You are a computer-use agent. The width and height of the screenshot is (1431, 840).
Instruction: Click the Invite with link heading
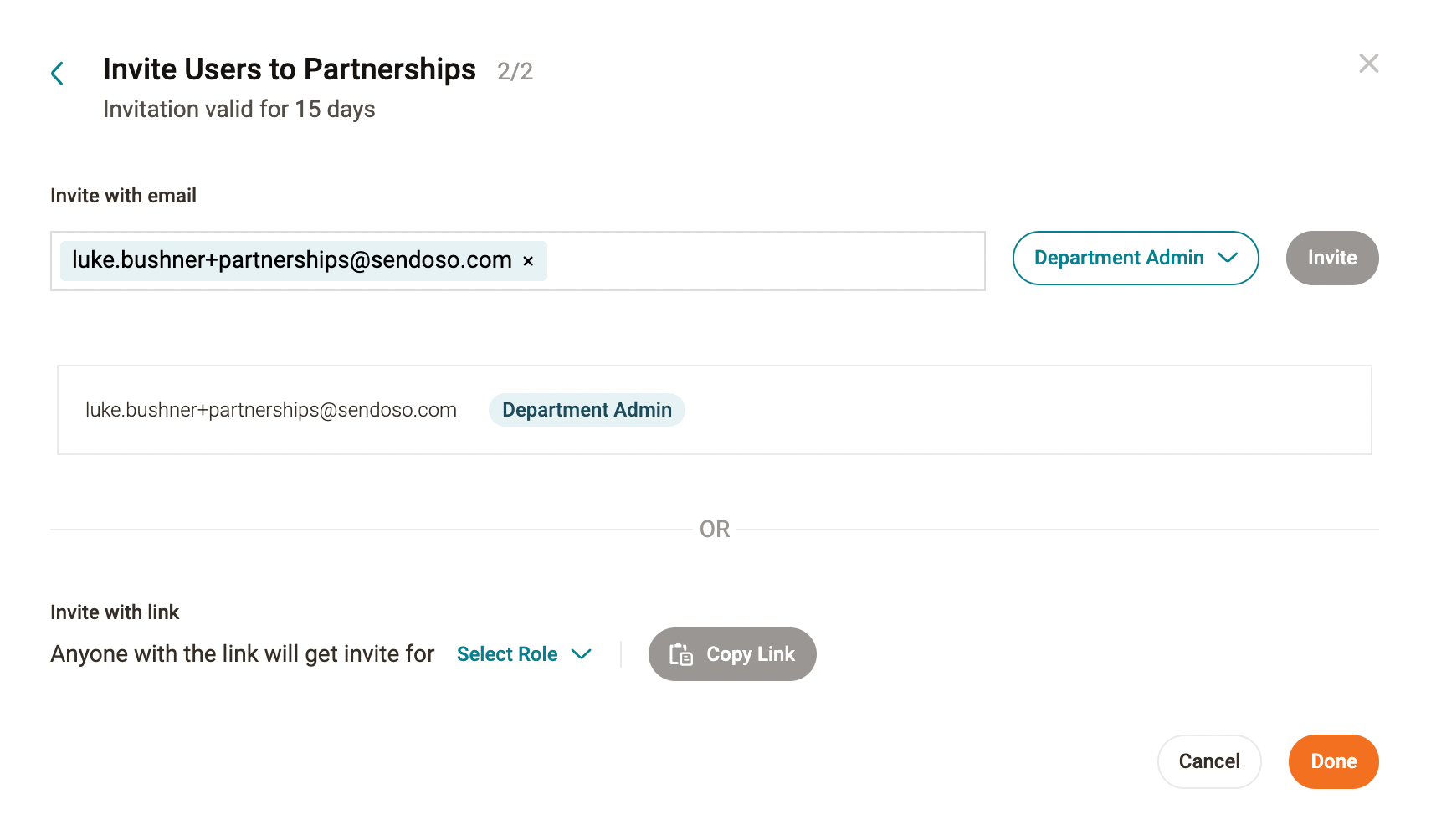115,612
